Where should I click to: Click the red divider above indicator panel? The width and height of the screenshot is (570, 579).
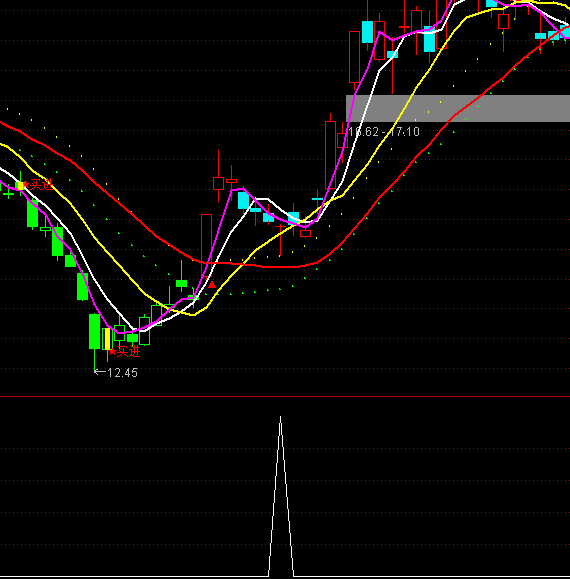tap(285, 397)
